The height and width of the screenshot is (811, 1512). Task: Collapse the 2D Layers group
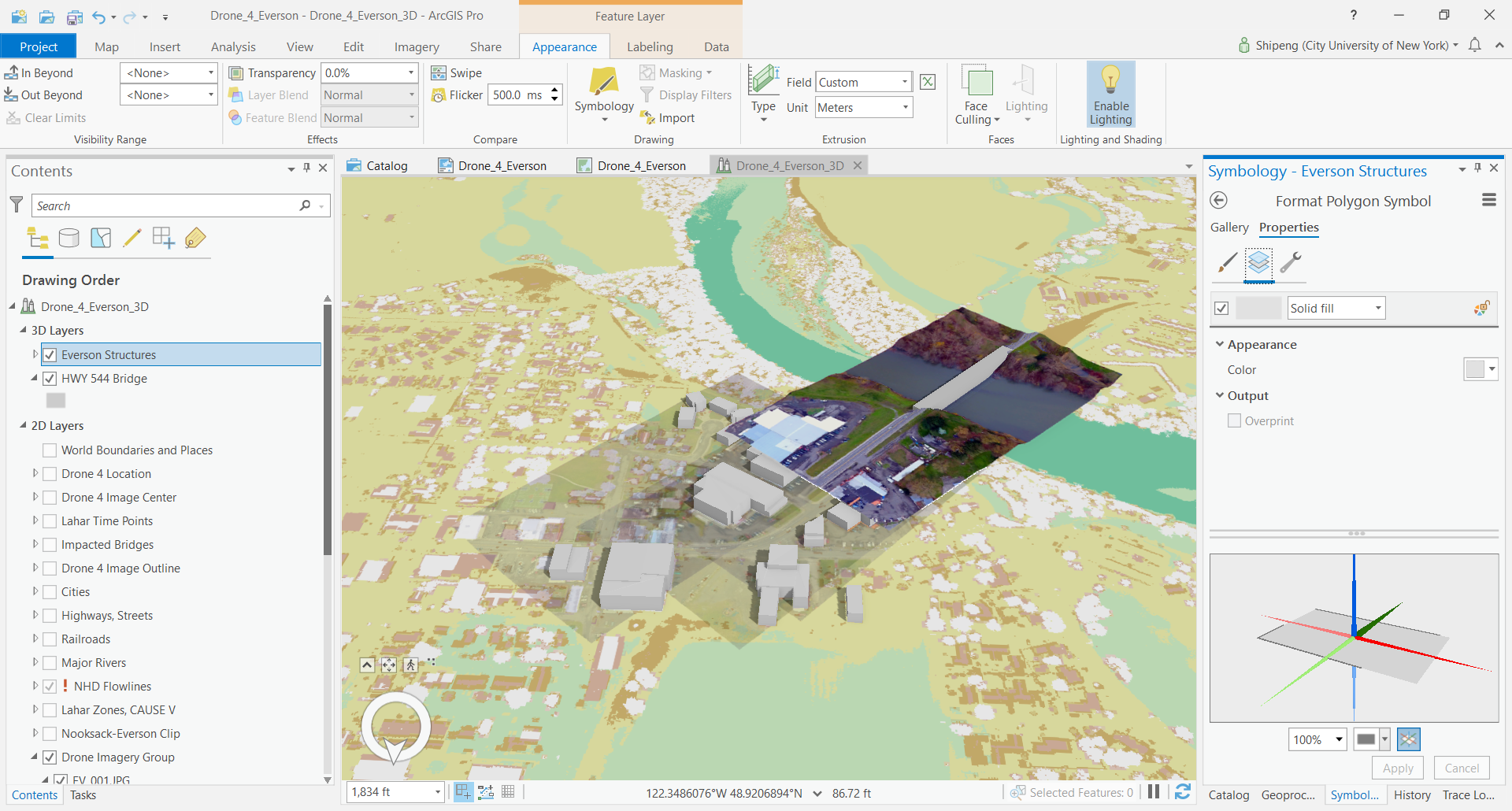23,425
